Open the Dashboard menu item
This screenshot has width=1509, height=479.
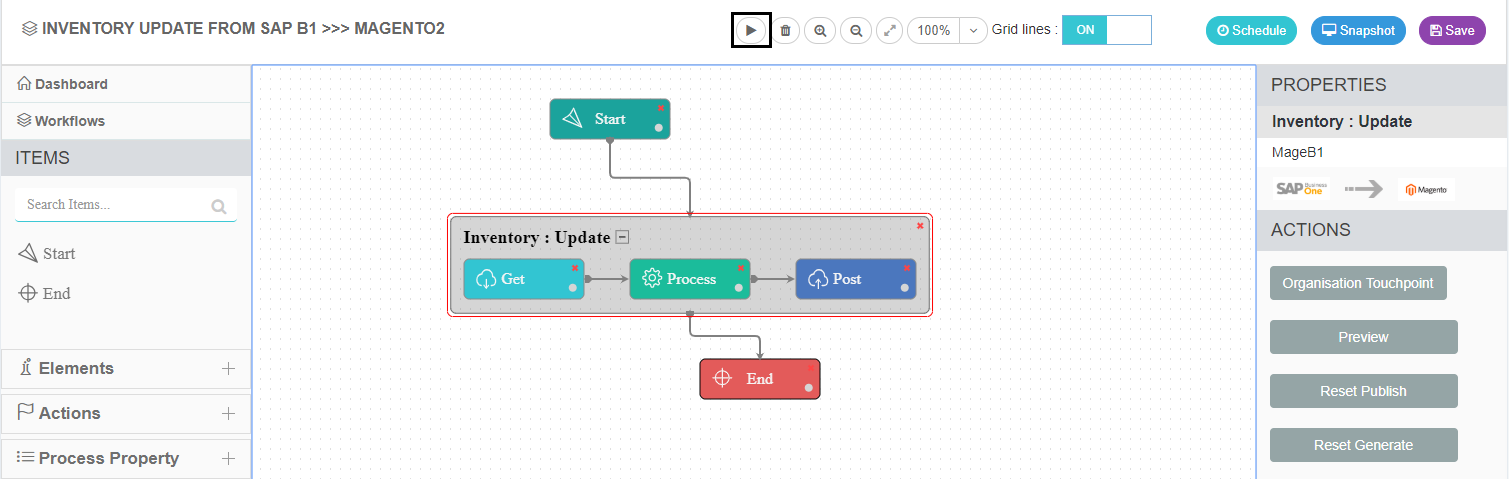[70, 84]
